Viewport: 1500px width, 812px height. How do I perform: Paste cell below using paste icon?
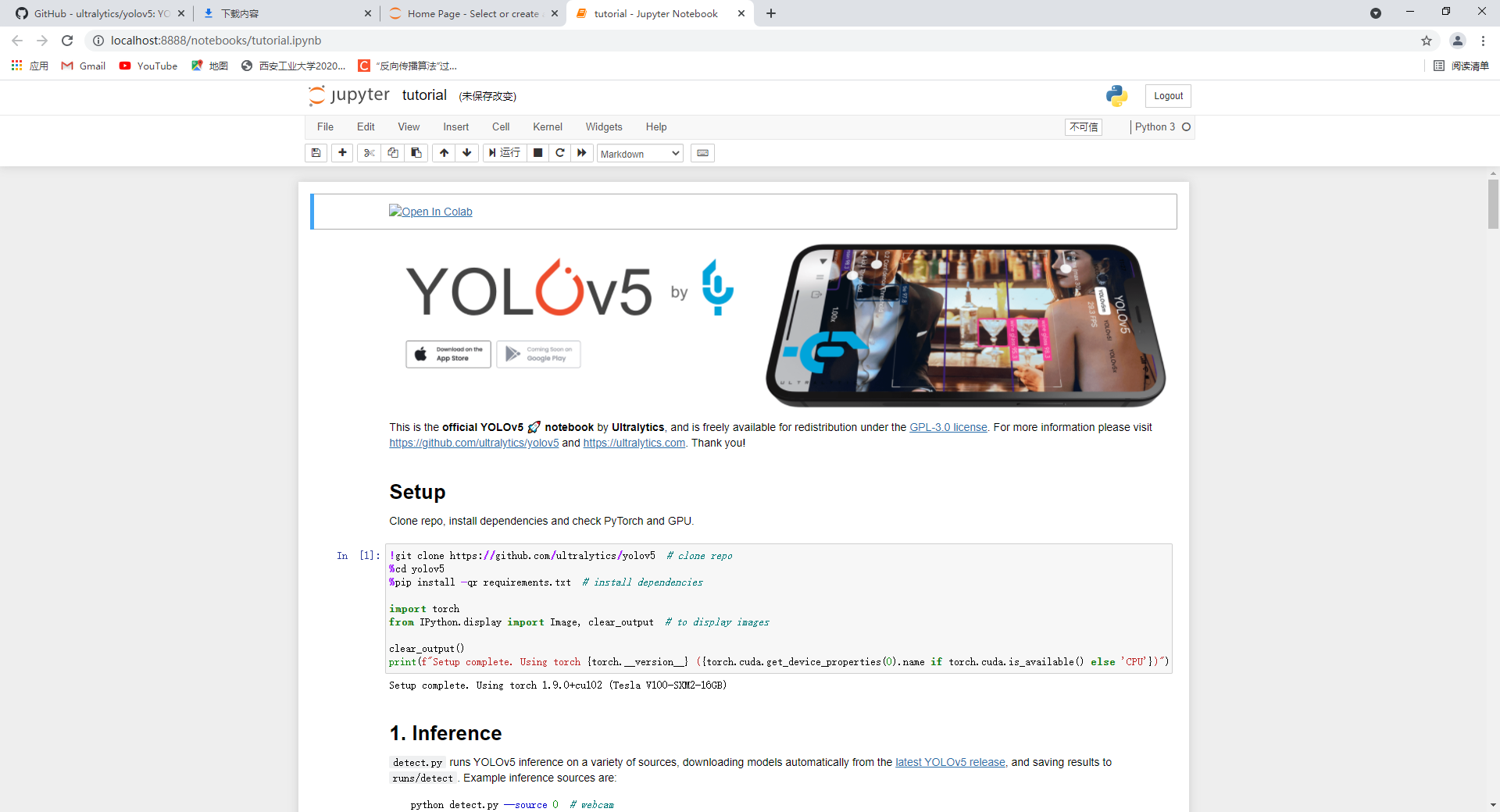[416, 153]
